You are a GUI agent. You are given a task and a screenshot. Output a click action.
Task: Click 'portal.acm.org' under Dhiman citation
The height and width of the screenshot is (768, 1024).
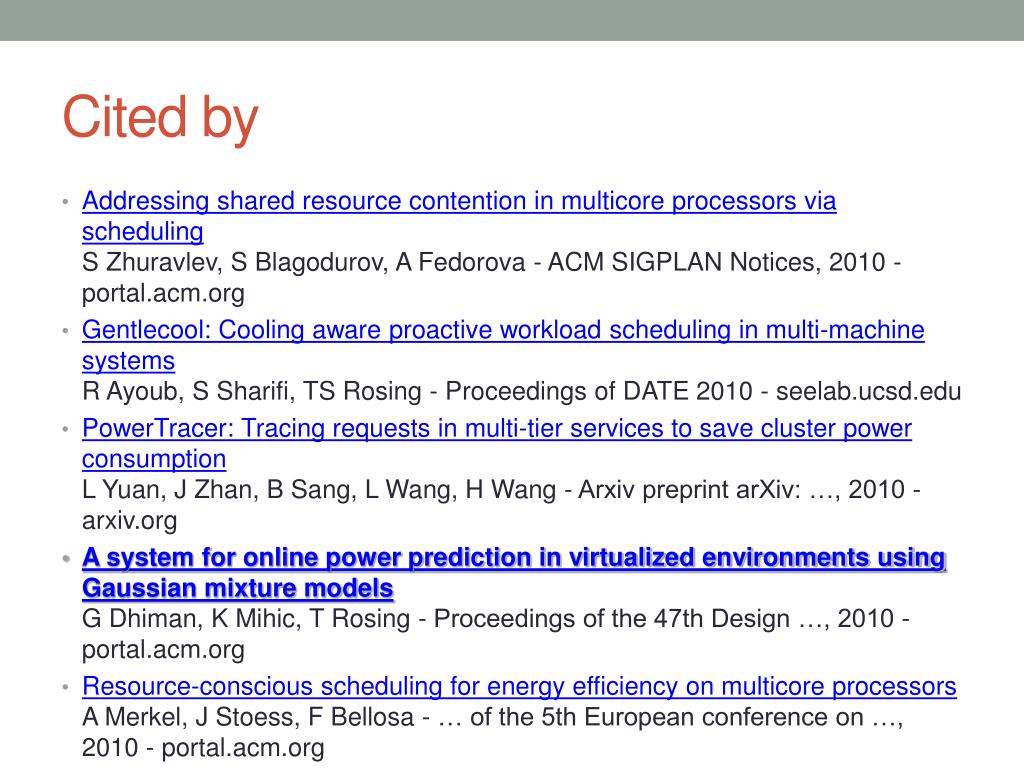pyautogui.click(x=163, y=650)
